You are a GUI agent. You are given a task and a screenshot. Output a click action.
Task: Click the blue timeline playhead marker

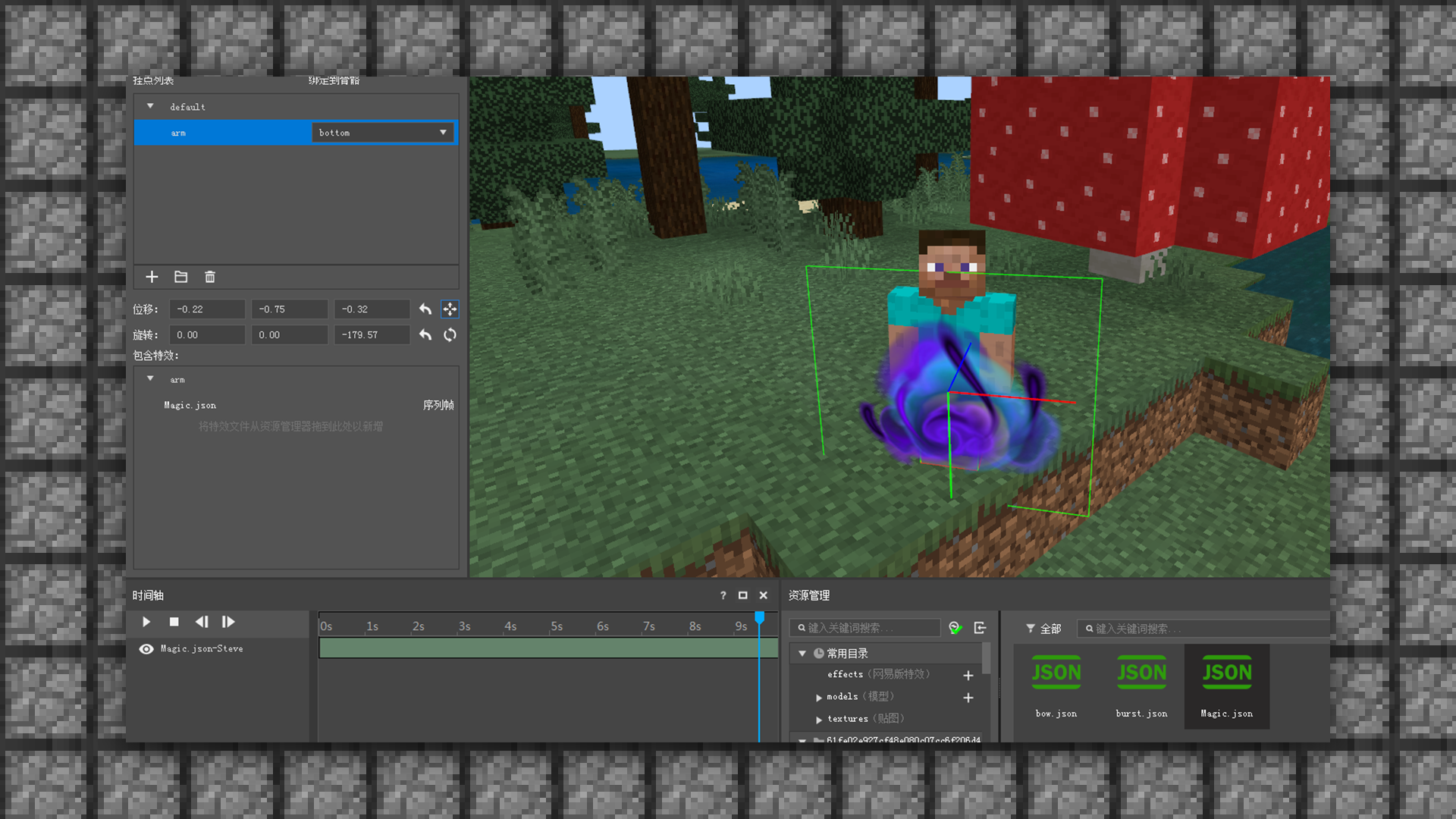click(759, 618)
